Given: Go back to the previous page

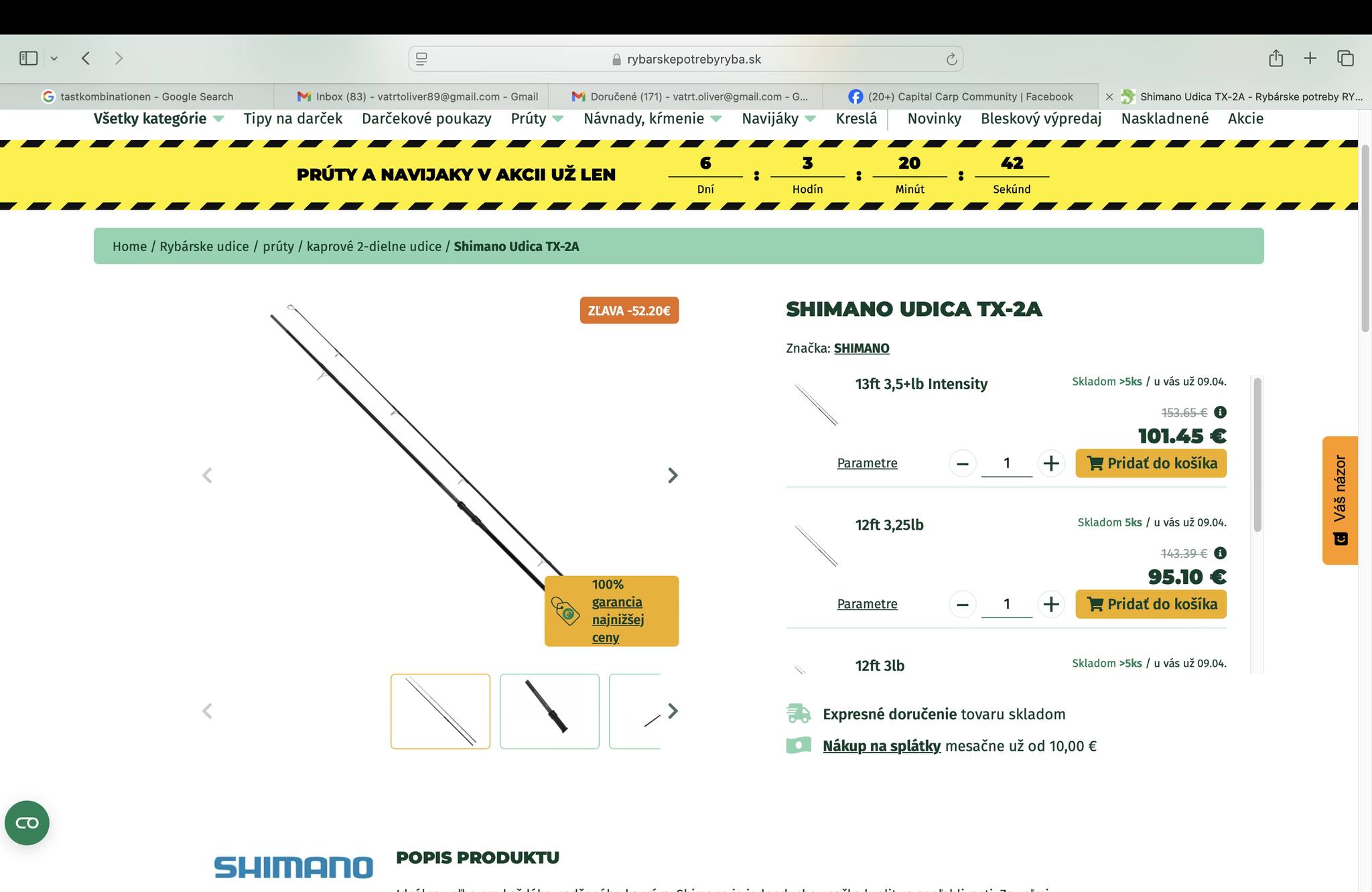Looking at the screenshot, I should point(86,58).
